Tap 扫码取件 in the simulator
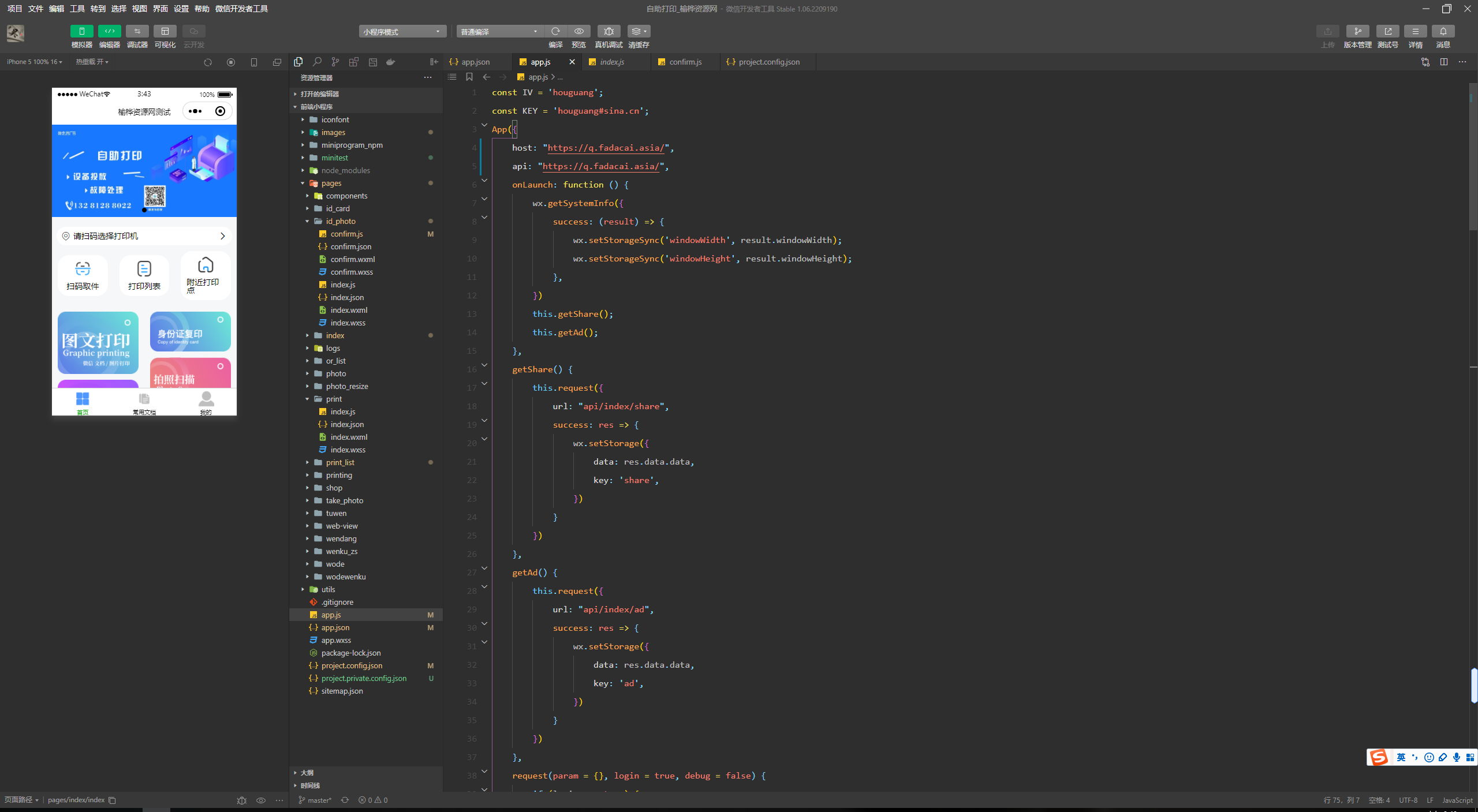 pyautogui.click(x=83, y=275)
